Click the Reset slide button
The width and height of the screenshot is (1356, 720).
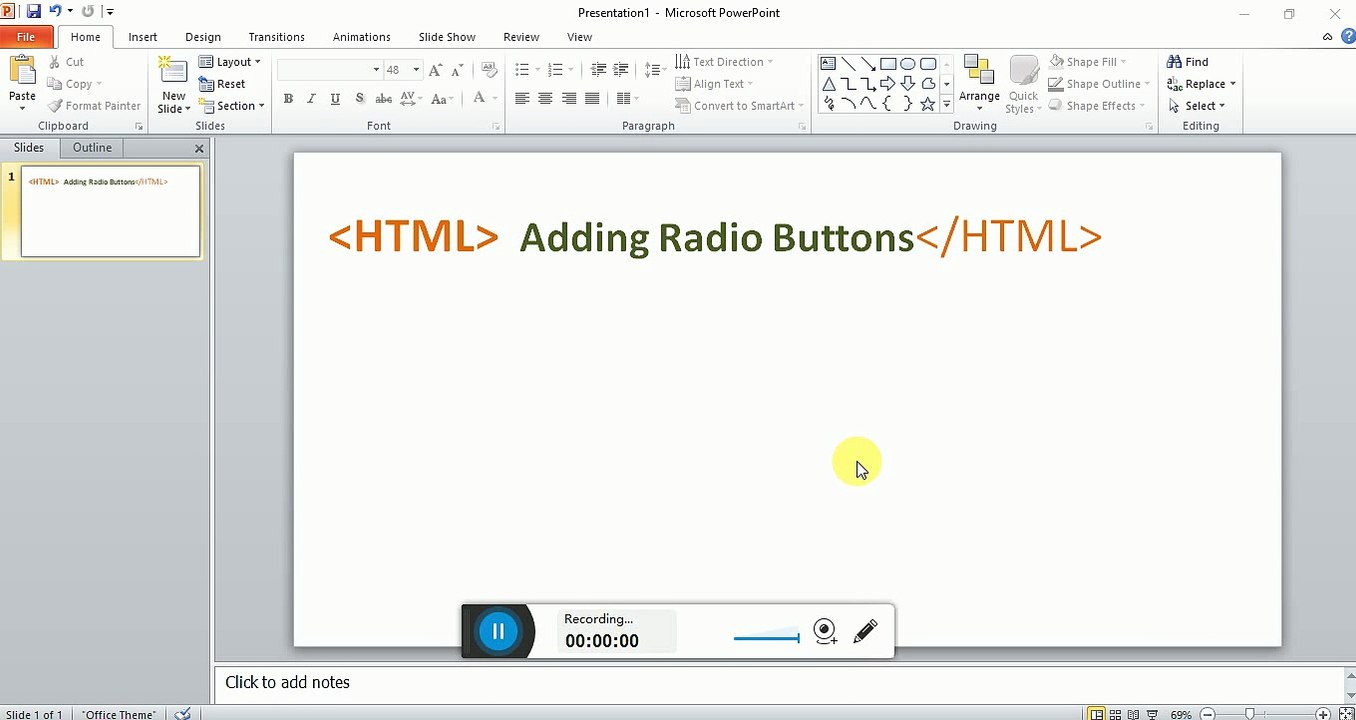coord(222,84)
